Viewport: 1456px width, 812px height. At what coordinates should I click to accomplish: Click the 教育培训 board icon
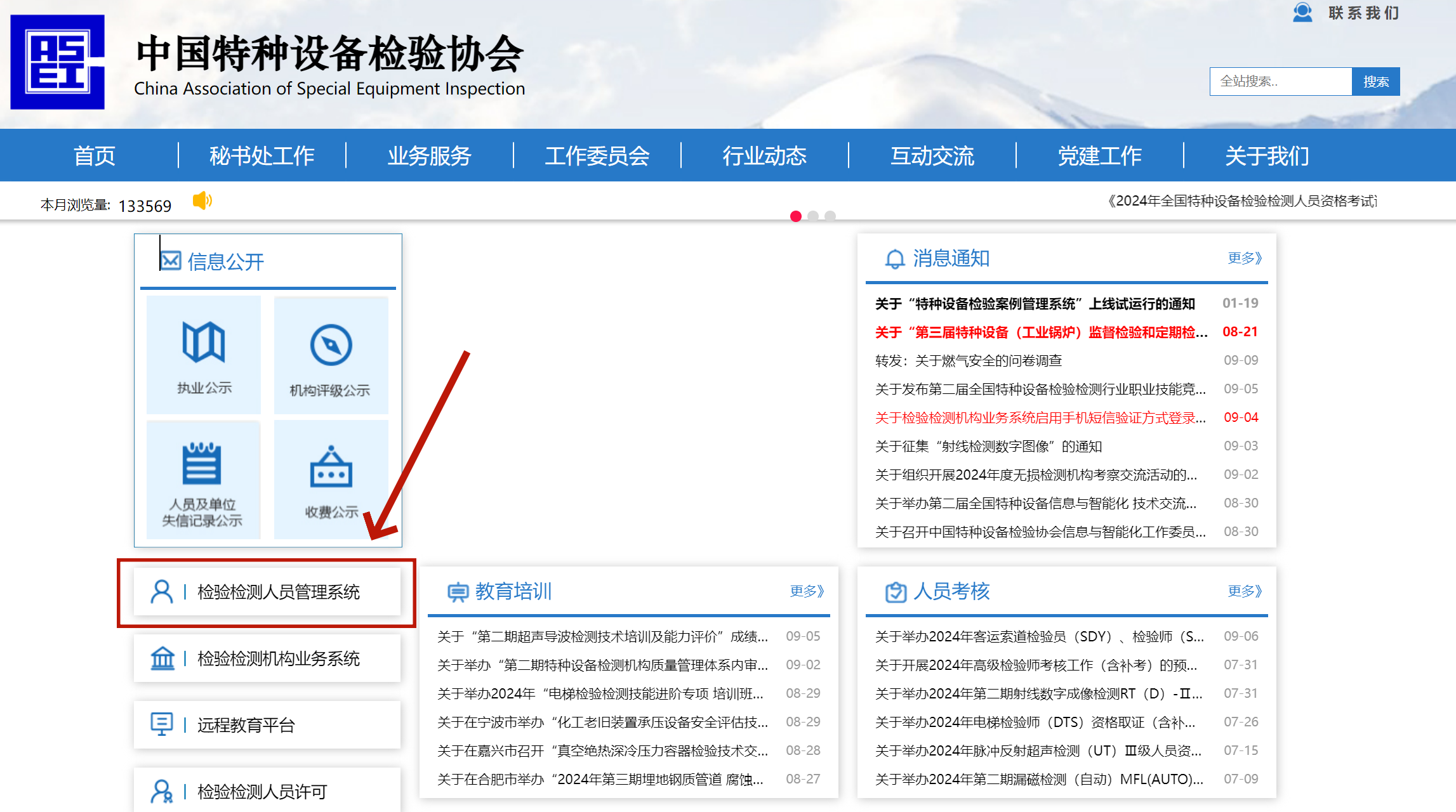point(458,592)
